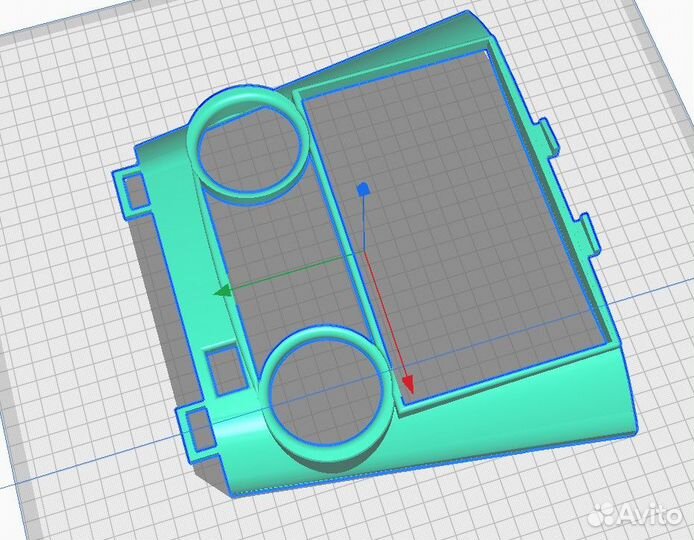Click the bottom-left mounting tab on model
This screenshot has height=540, width=694.
(x=198, y=428)
